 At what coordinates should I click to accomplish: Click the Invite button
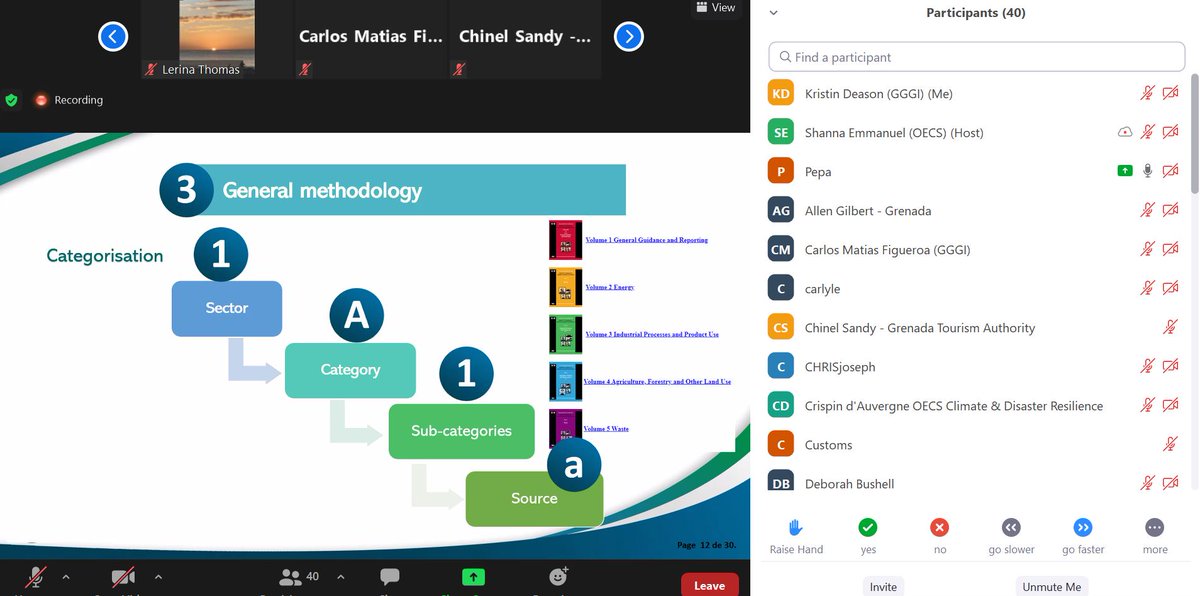(883, 586)
